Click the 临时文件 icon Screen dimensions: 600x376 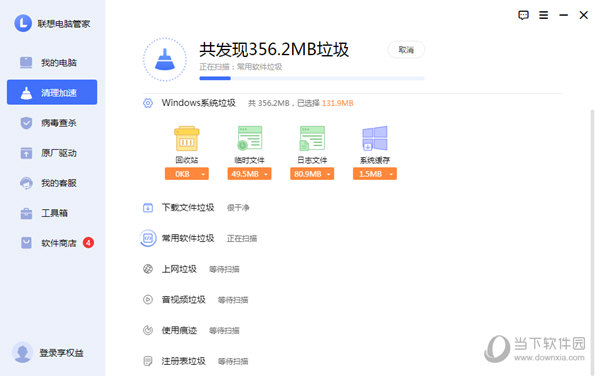coord(249,138)
